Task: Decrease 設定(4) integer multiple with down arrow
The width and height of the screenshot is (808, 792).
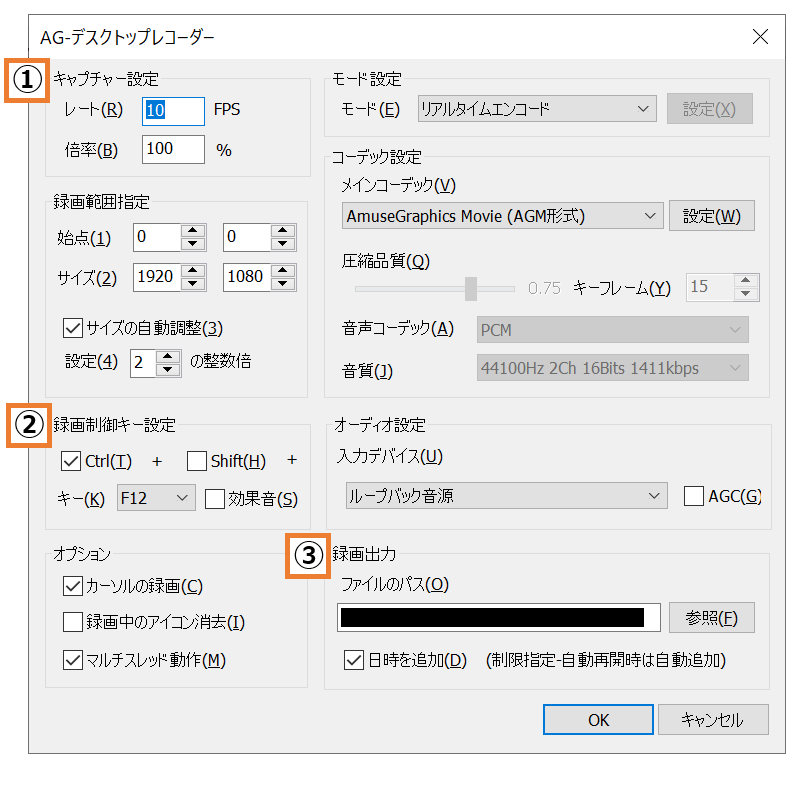Action: pyautogui.click(x=167, y=369)
